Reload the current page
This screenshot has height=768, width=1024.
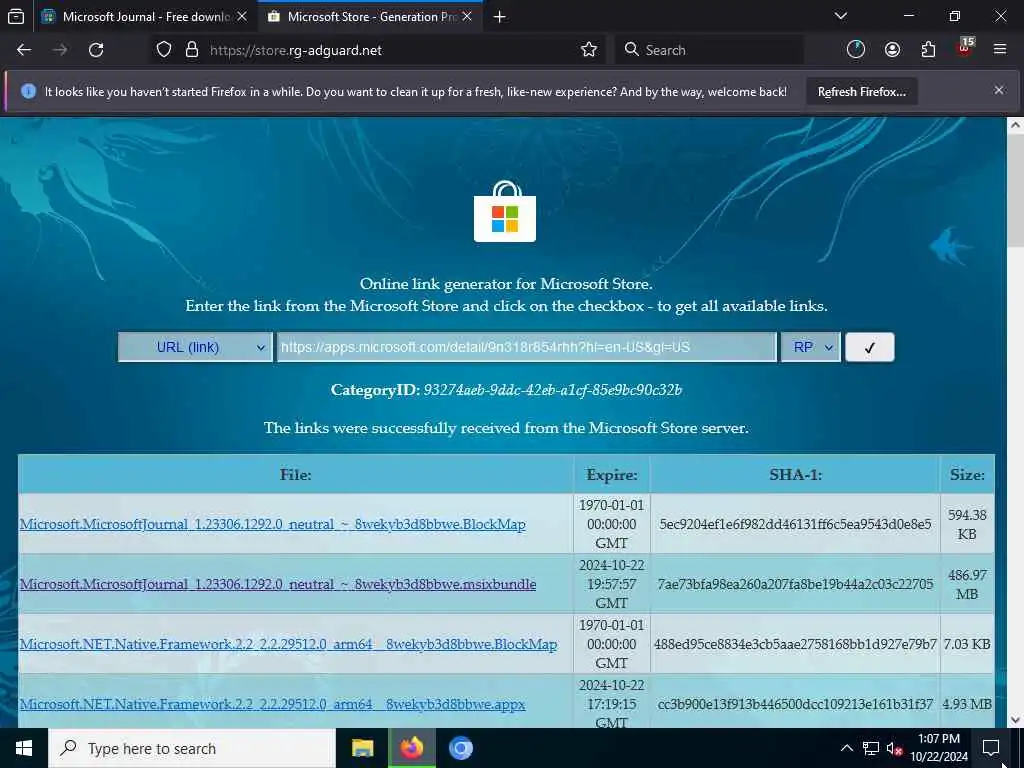point(96,50)
